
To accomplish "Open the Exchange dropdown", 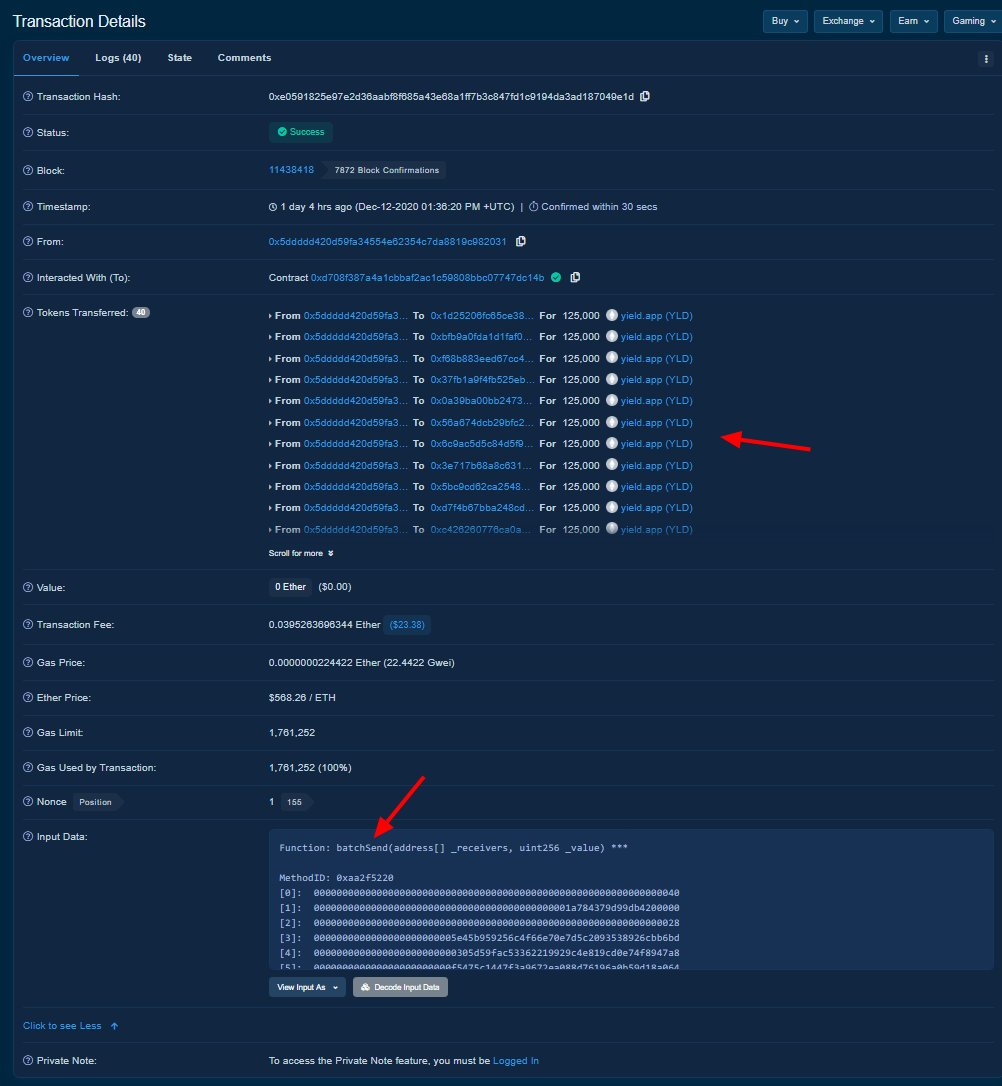I will point(847,20).
